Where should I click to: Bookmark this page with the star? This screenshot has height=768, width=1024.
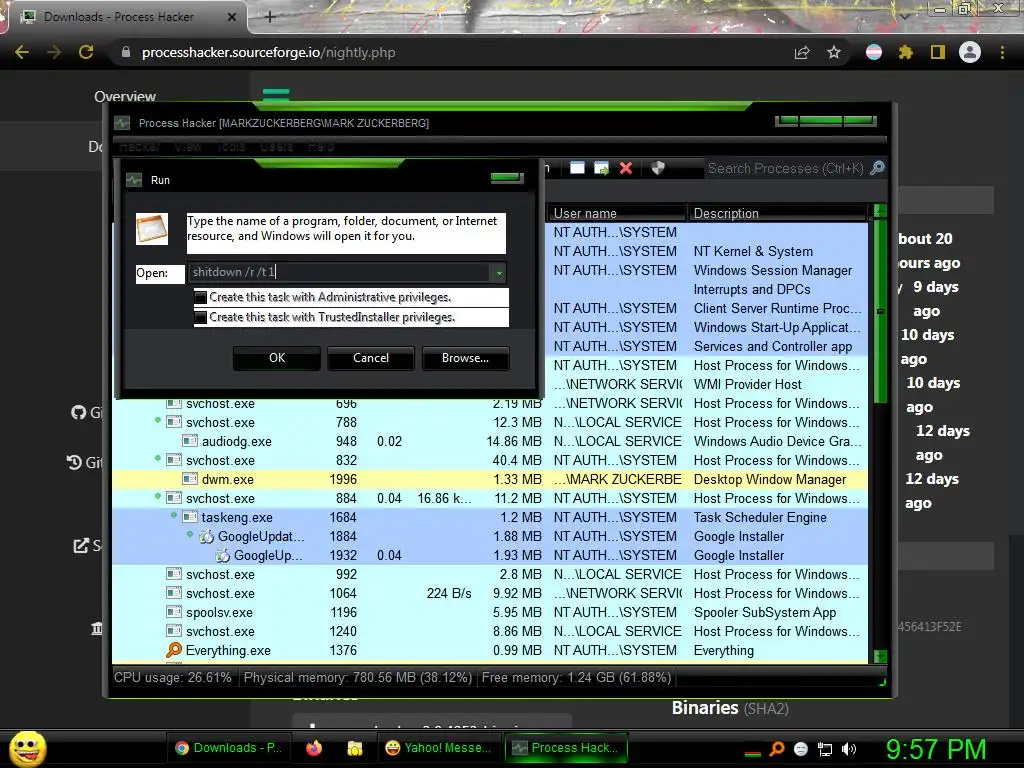coord(834,52)
